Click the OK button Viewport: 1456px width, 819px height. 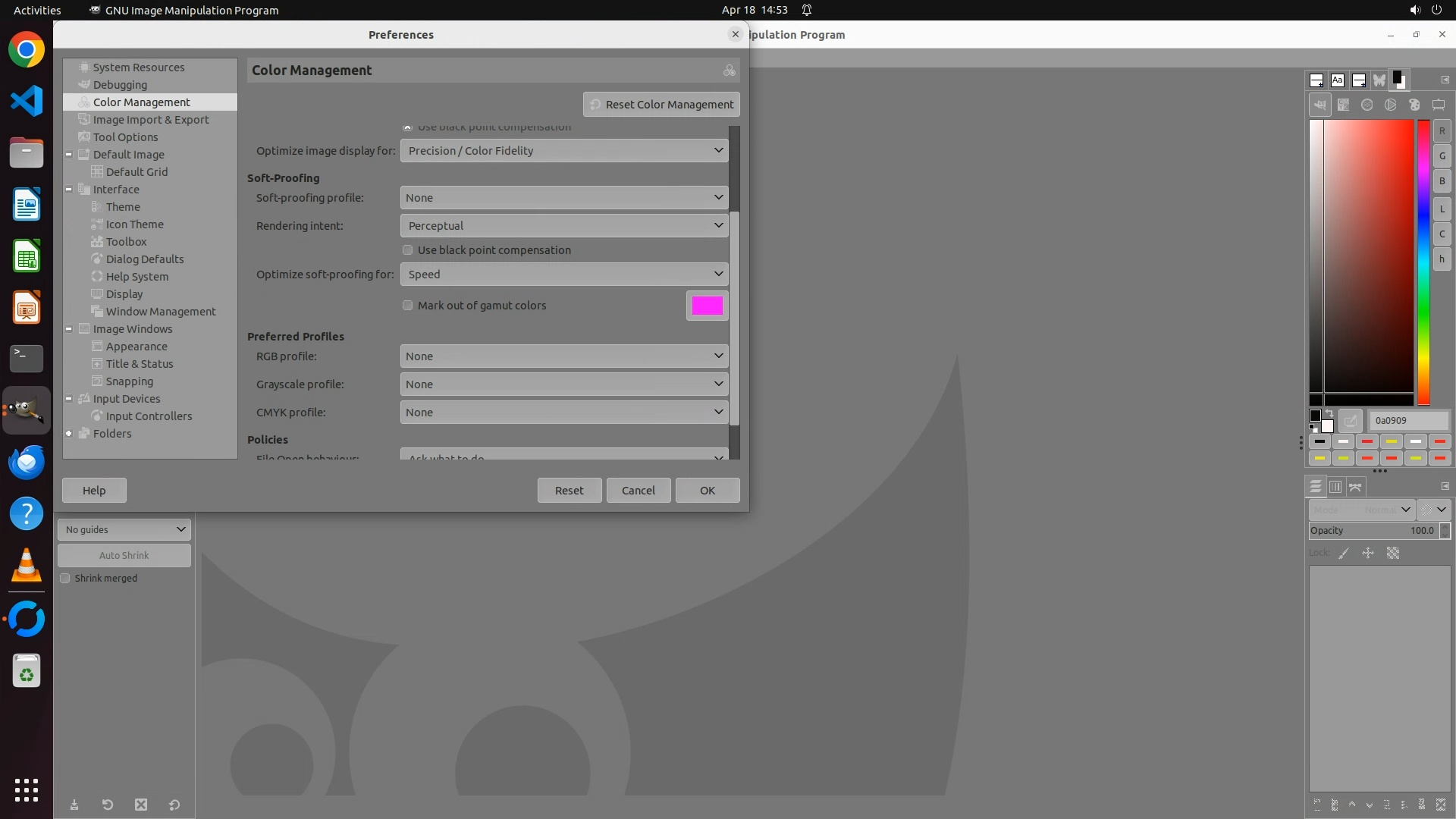click(707, 491)
